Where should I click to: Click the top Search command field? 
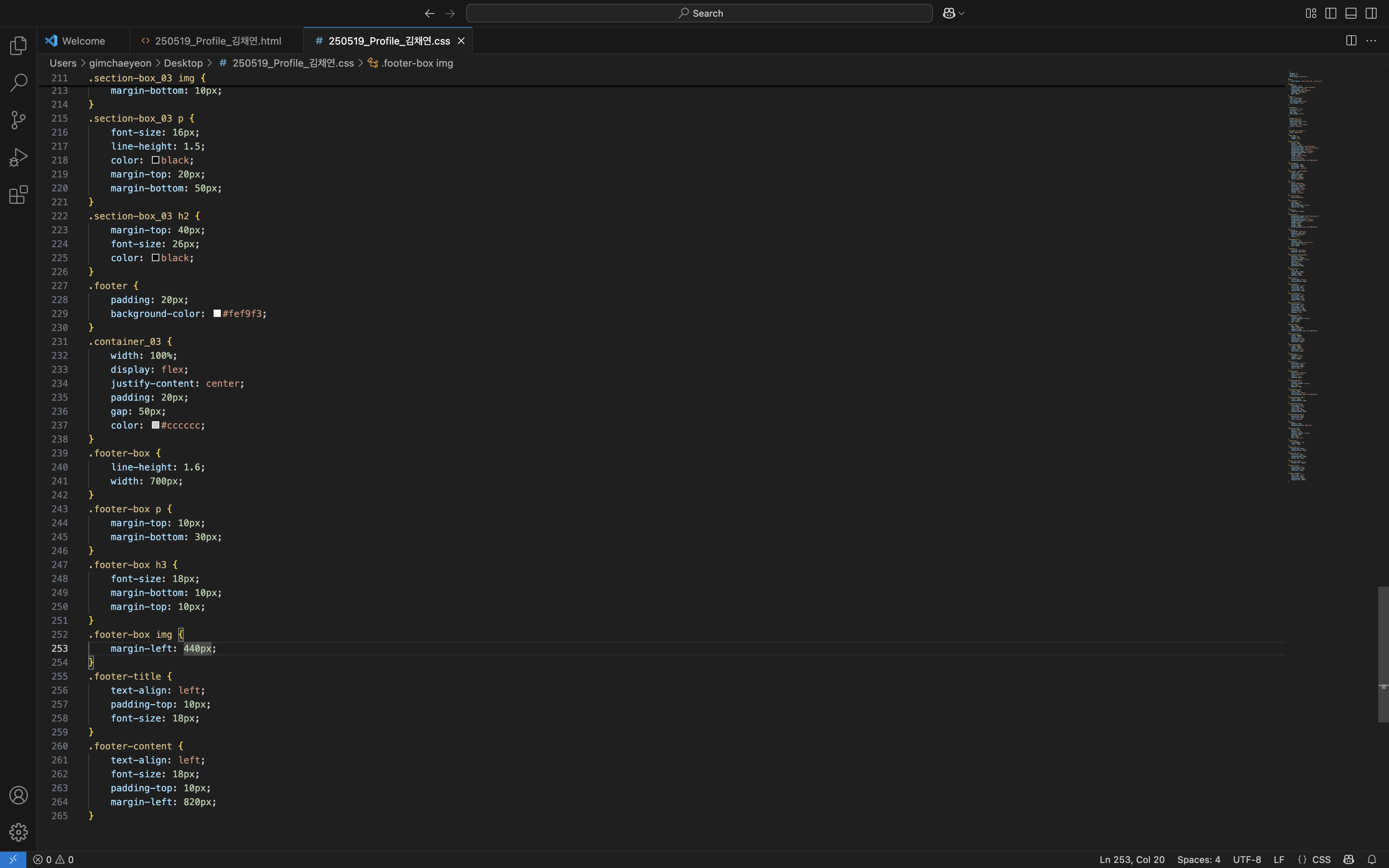698,13
